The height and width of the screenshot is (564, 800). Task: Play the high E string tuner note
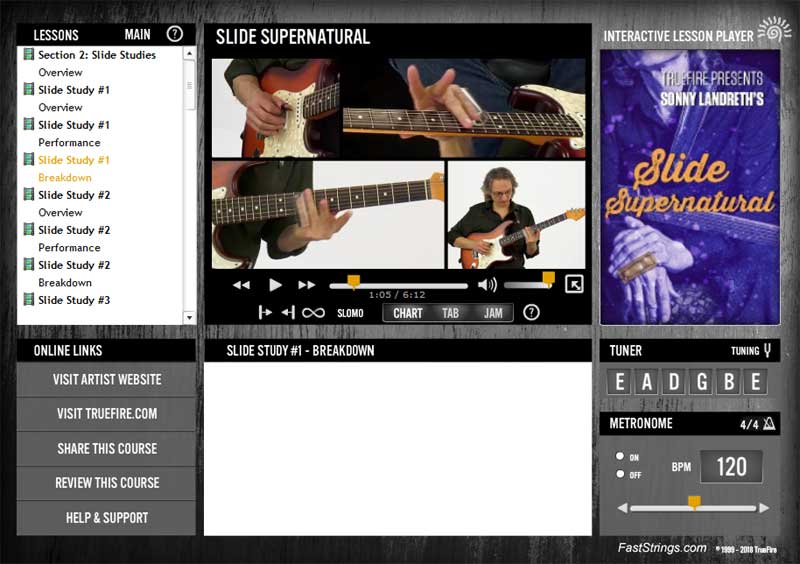pyautogui.click(x=756, y=382)
